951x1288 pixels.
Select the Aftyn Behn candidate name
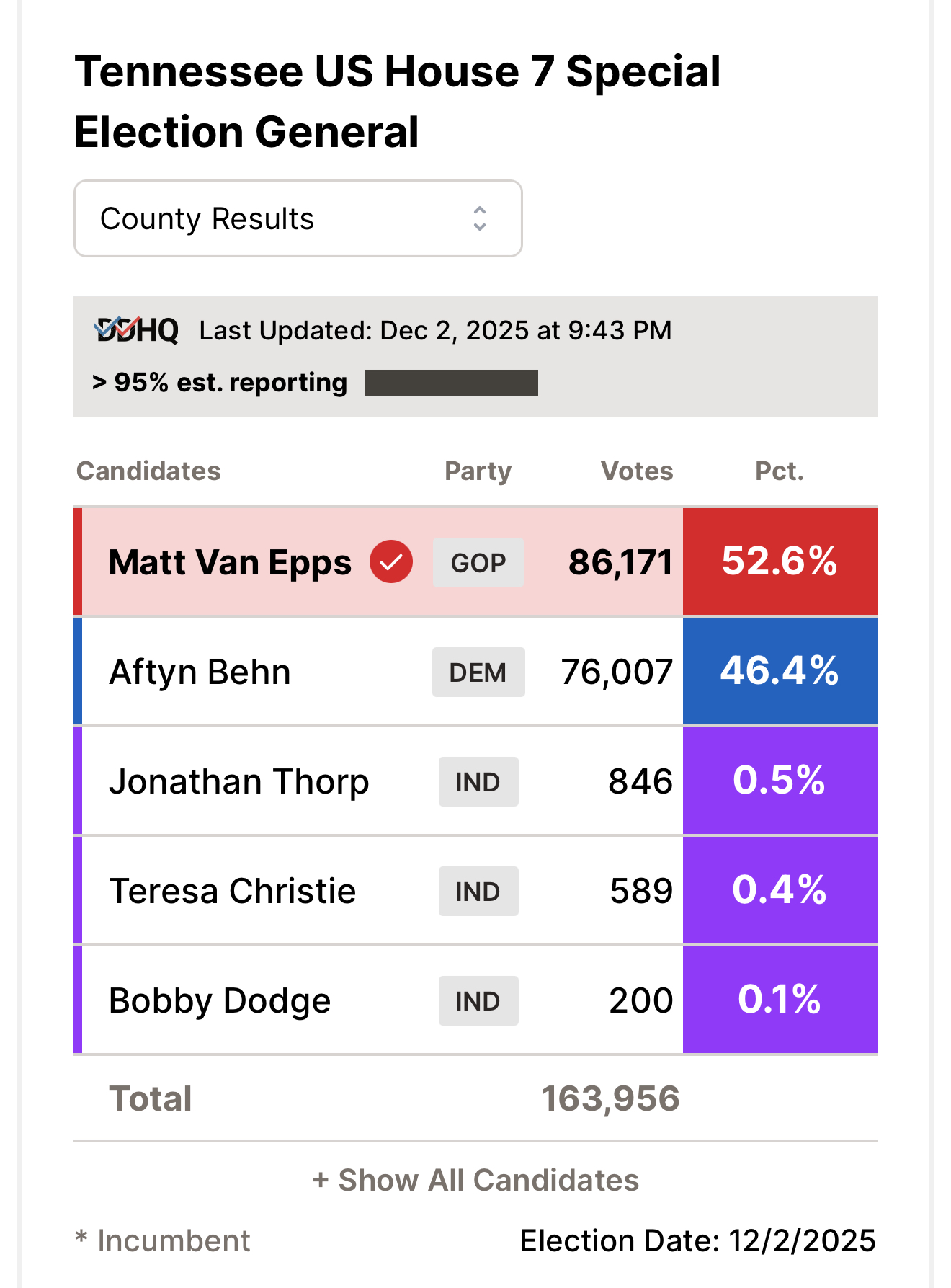tap(200, 672)
